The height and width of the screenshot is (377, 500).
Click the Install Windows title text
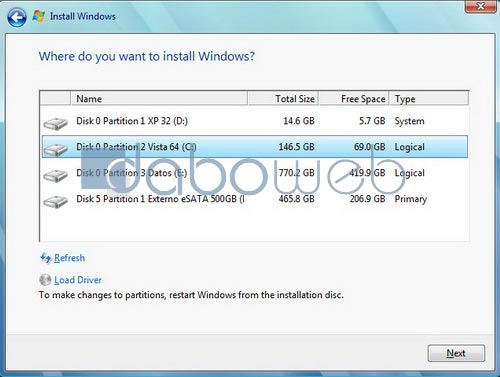coord(83,16)
